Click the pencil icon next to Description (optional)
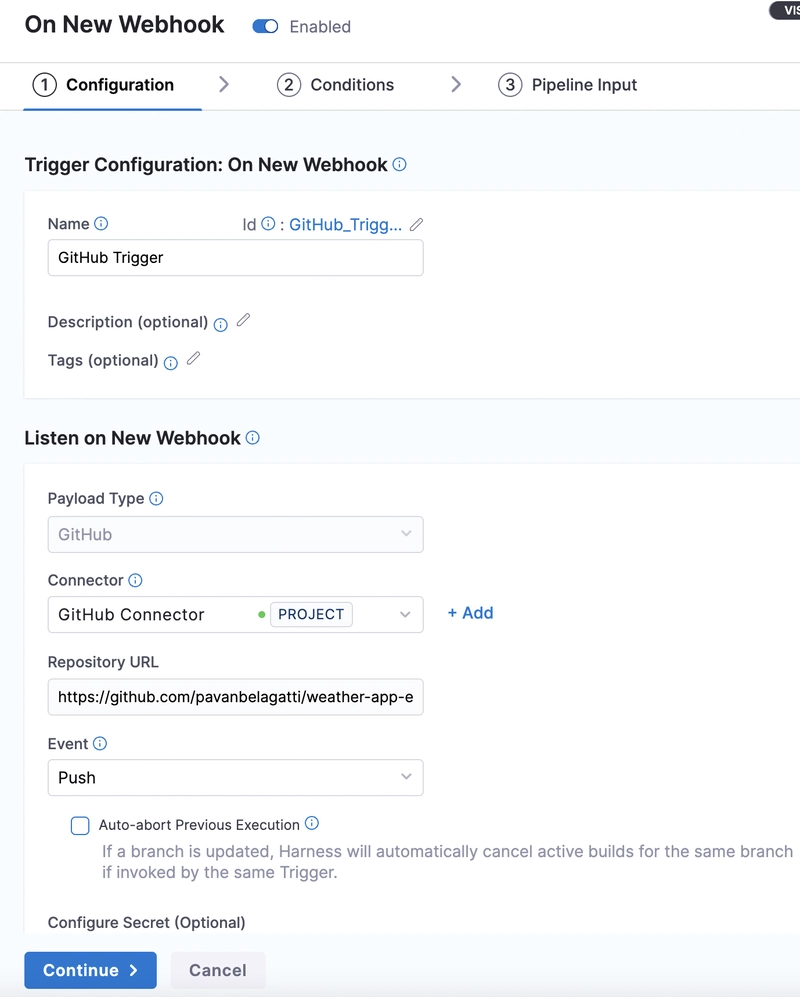This screenshot has height=997, width=800. coord(244,320)
